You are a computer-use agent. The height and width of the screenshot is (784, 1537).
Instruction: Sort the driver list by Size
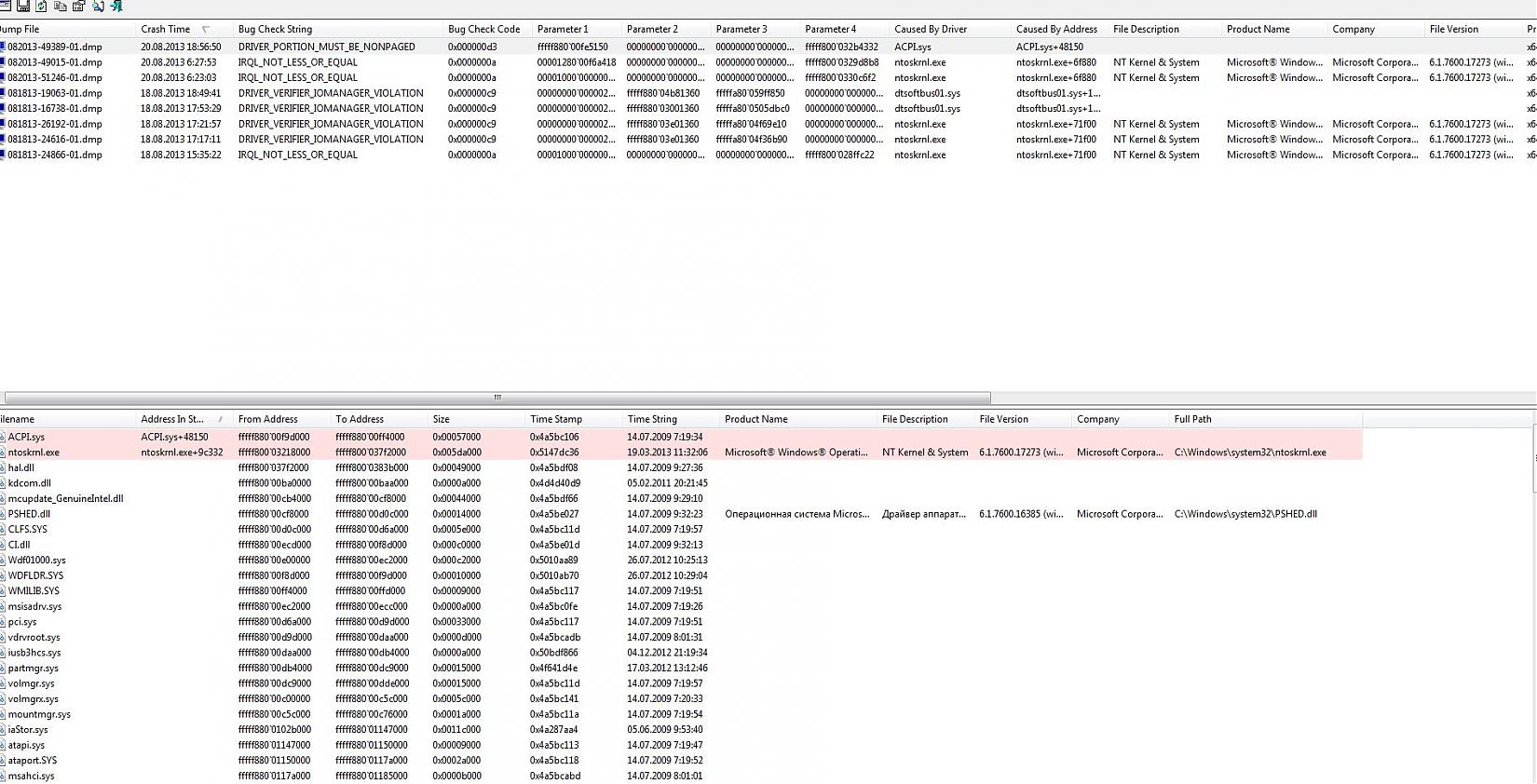[476, 419]
